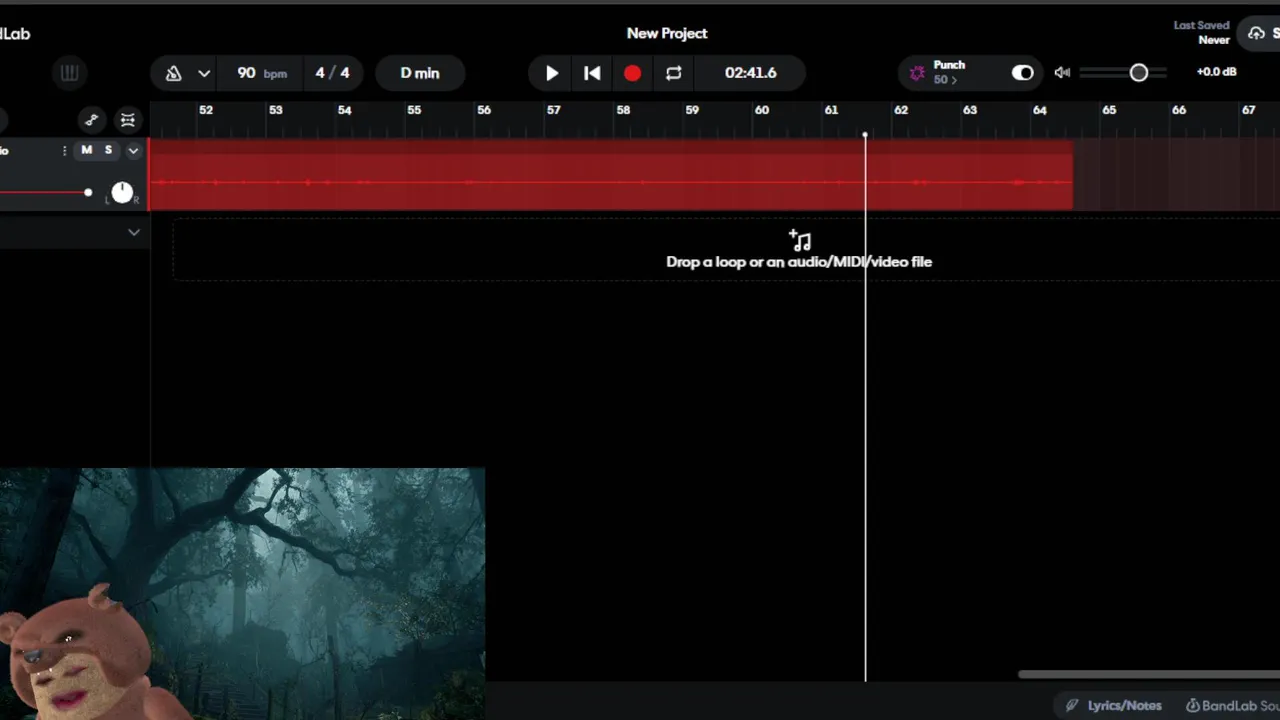The height and width of the screenshot is (720, 1280).
Task: Click the Punch effect star icon
Action: click(x=917, y=73)
